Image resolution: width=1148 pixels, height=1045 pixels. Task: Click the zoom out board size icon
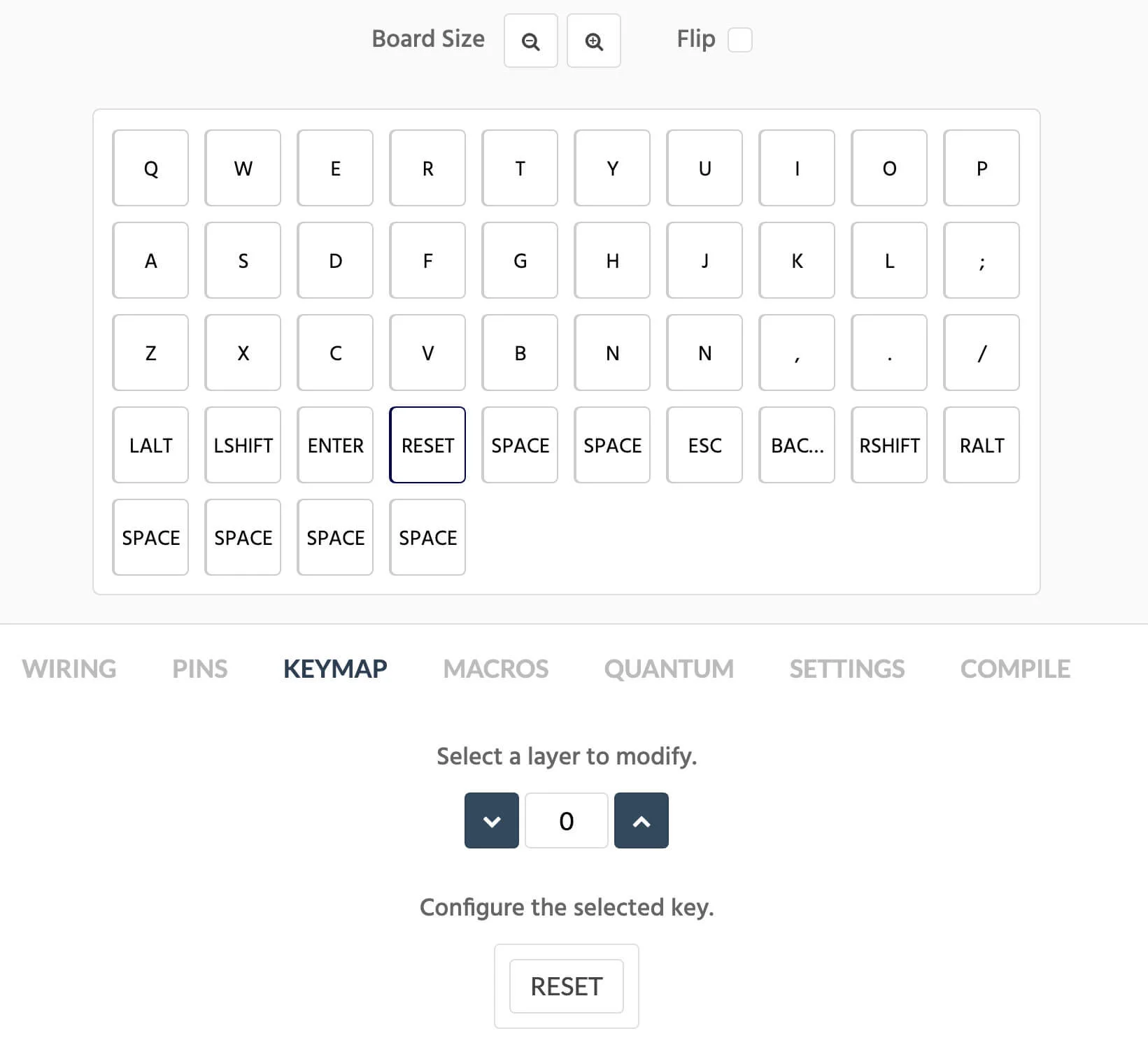coord(530,41)
